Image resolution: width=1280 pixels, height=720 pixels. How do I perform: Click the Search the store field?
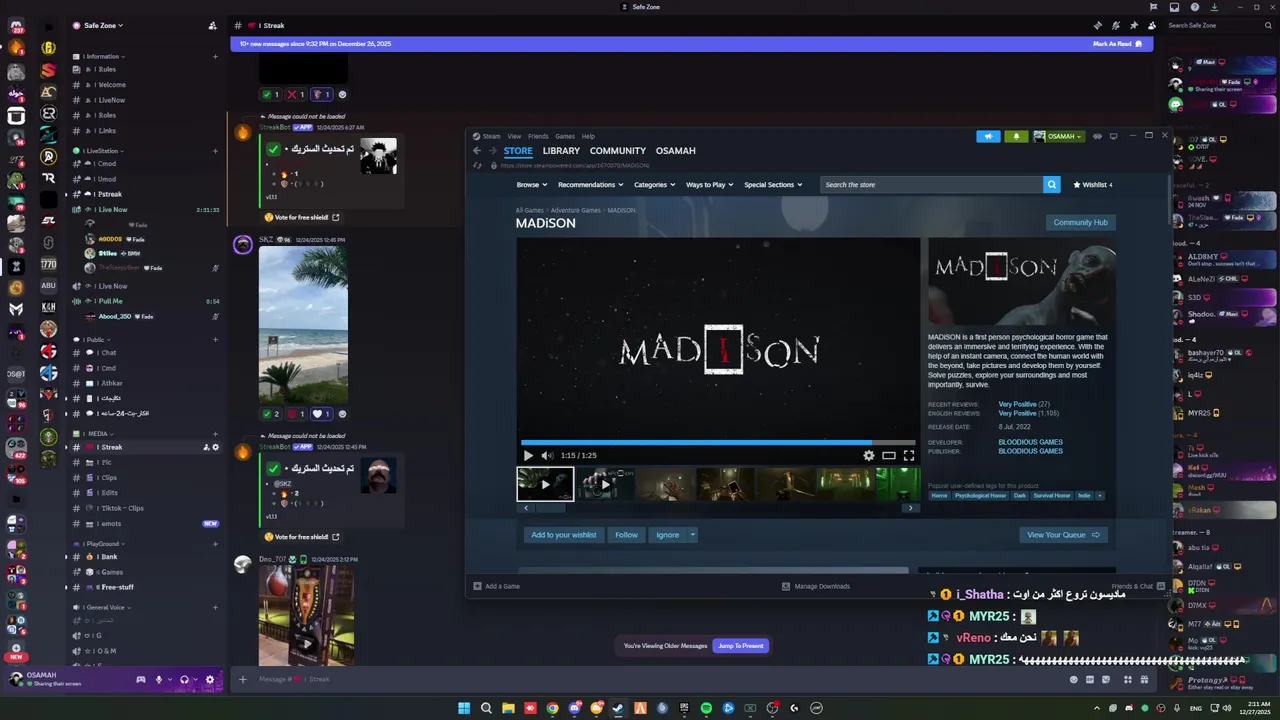(x=931, y=185)
